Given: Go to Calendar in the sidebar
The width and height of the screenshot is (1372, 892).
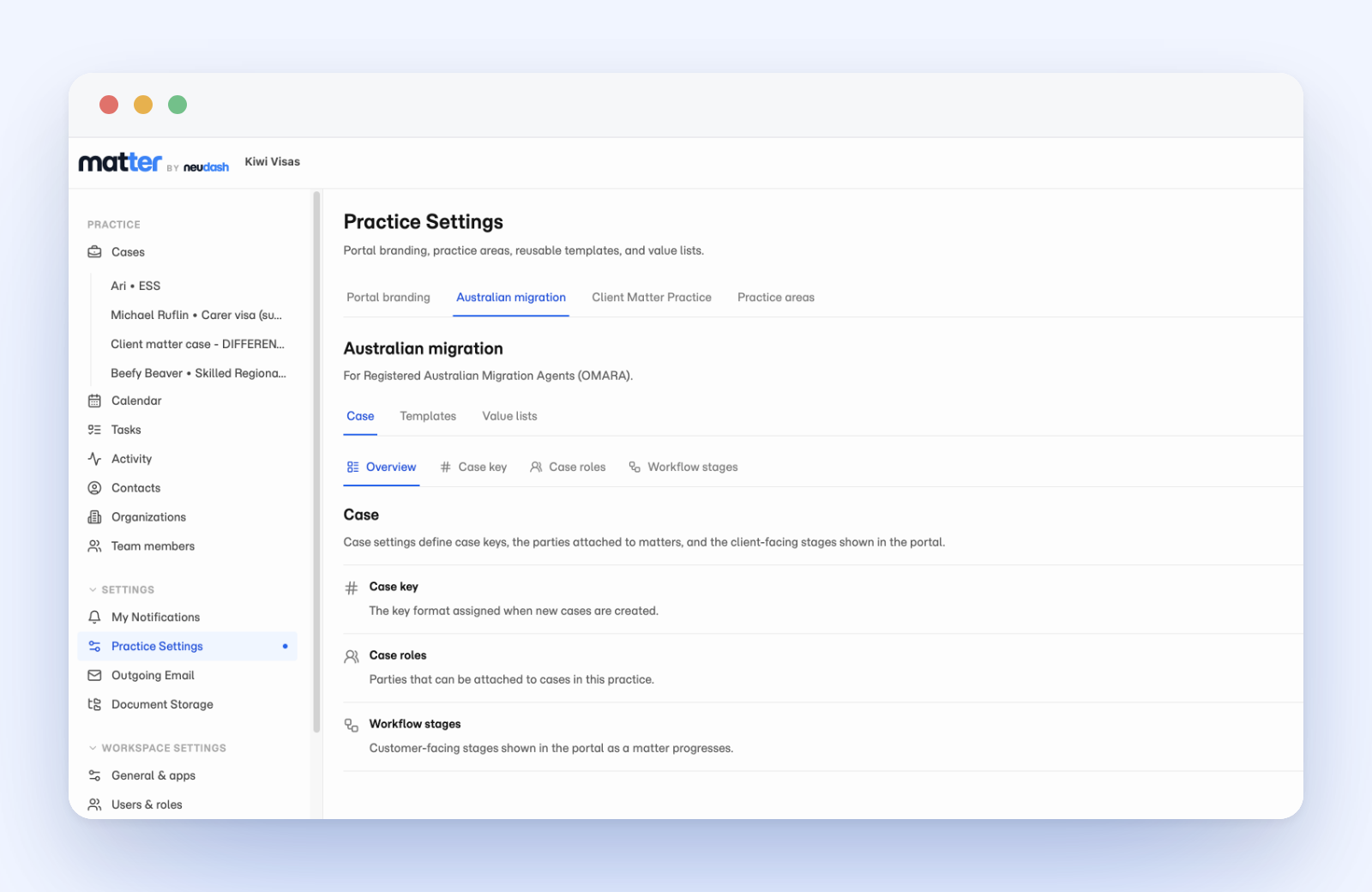Looking at the screenshot, I should tap(136, 401).
